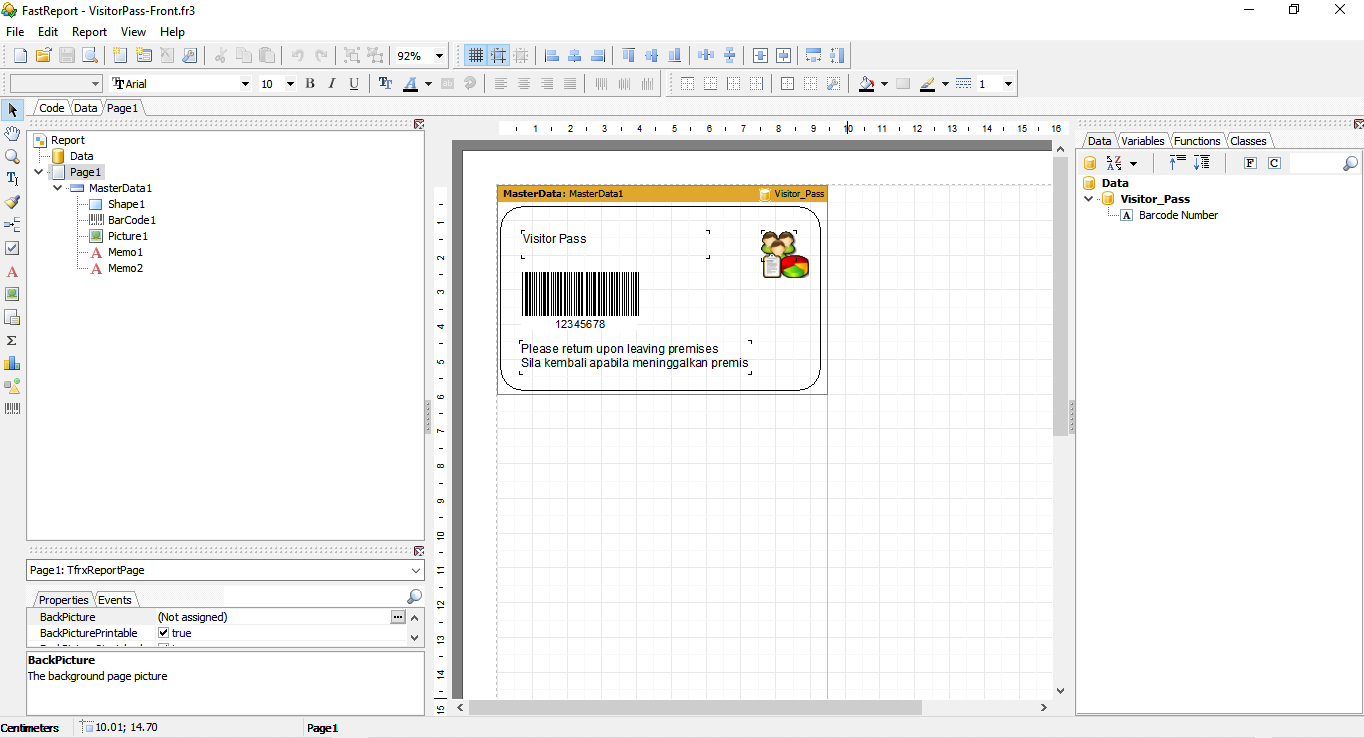Insert a chart object from toolbox
This screenshot has width=1364, height=738.
click(12, 363)
